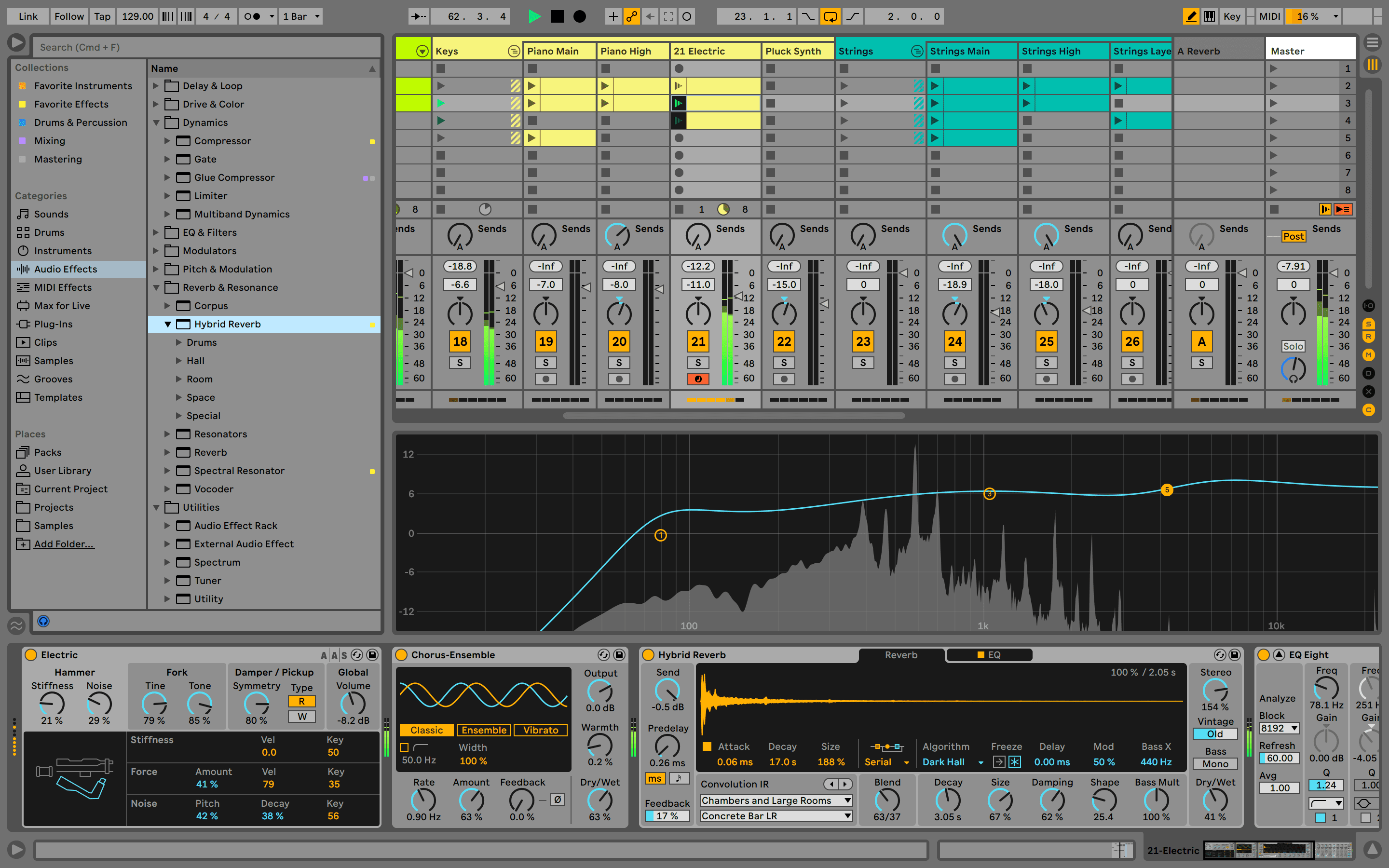1389x868 pixels.
Task: Expand the Hybrid Reverb folder in browser
Action: click(x=169, y=324)
